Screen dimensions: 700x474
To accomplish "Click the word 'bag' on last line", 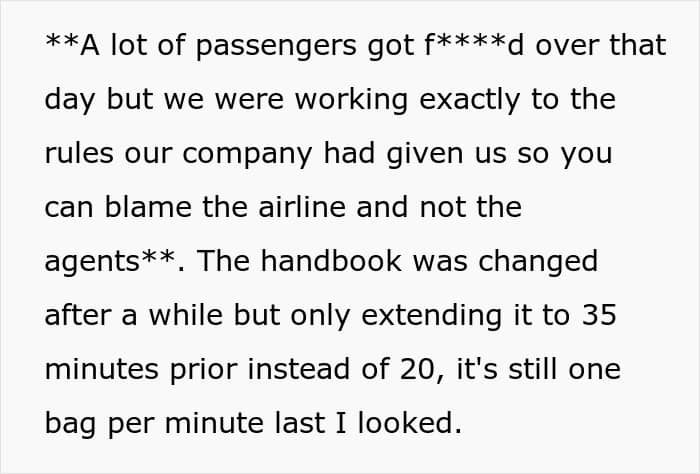I will 71,424.
